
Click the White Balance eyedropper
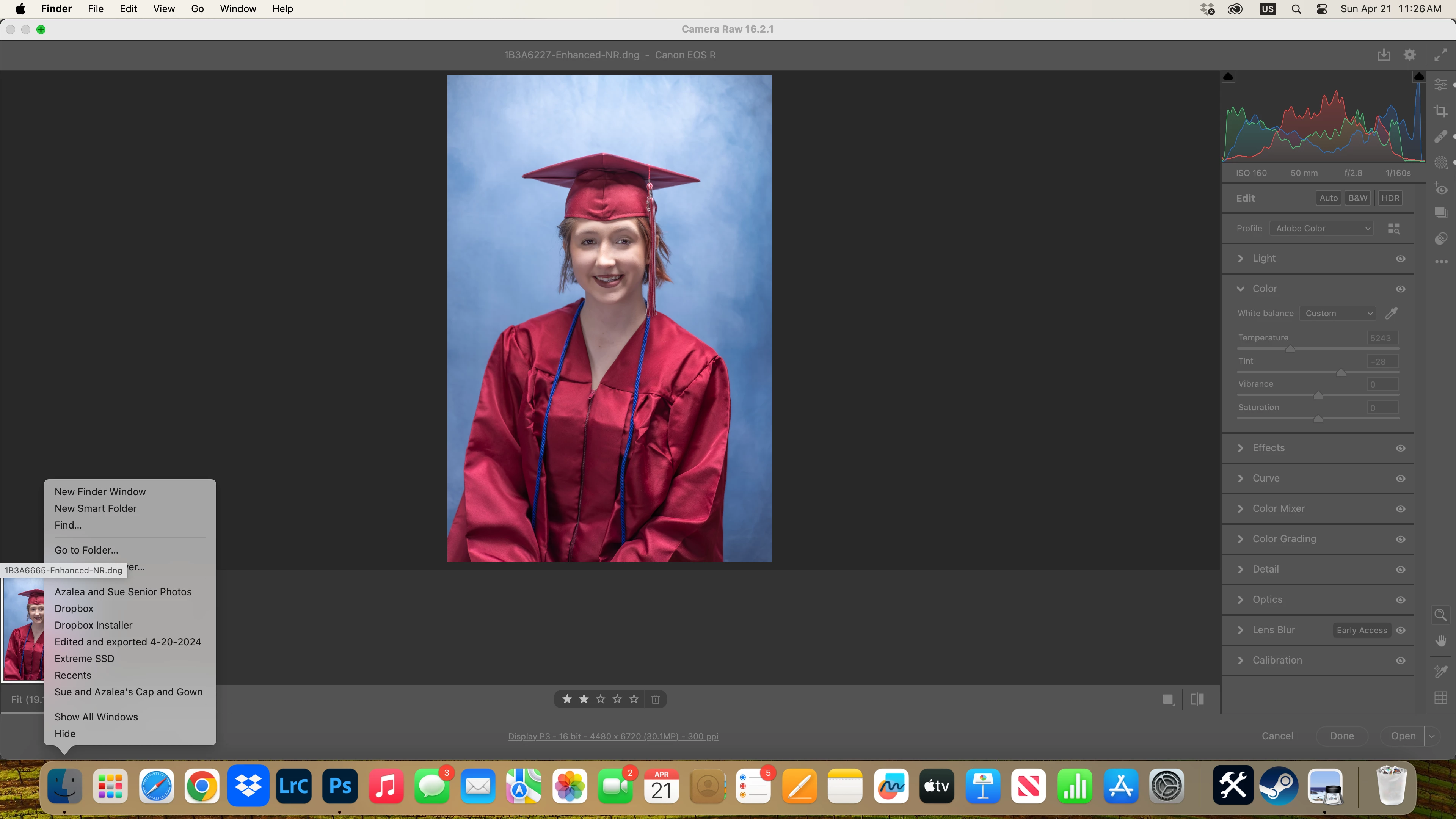[x=1392, y=313]
